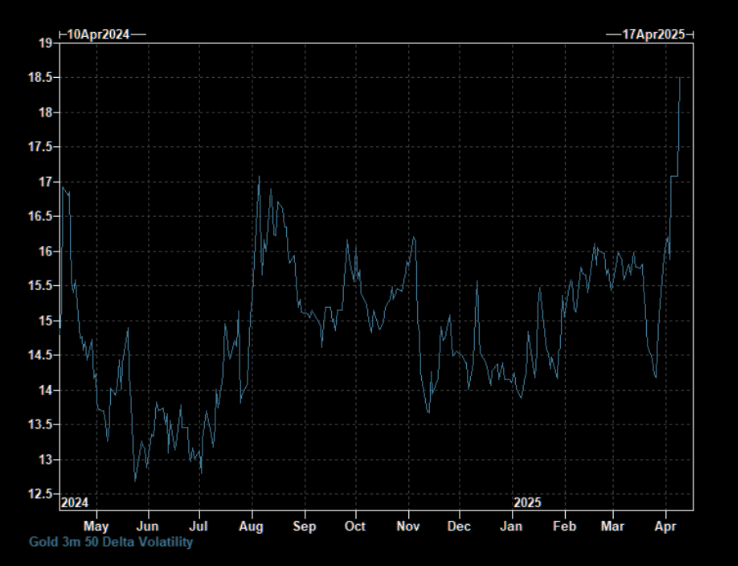Image resolution: width=738 pixels, height=566 pixels.
Task: Select the 12.5 value on the y-axis
Action: pyautogui.click(x=42, y=494)
